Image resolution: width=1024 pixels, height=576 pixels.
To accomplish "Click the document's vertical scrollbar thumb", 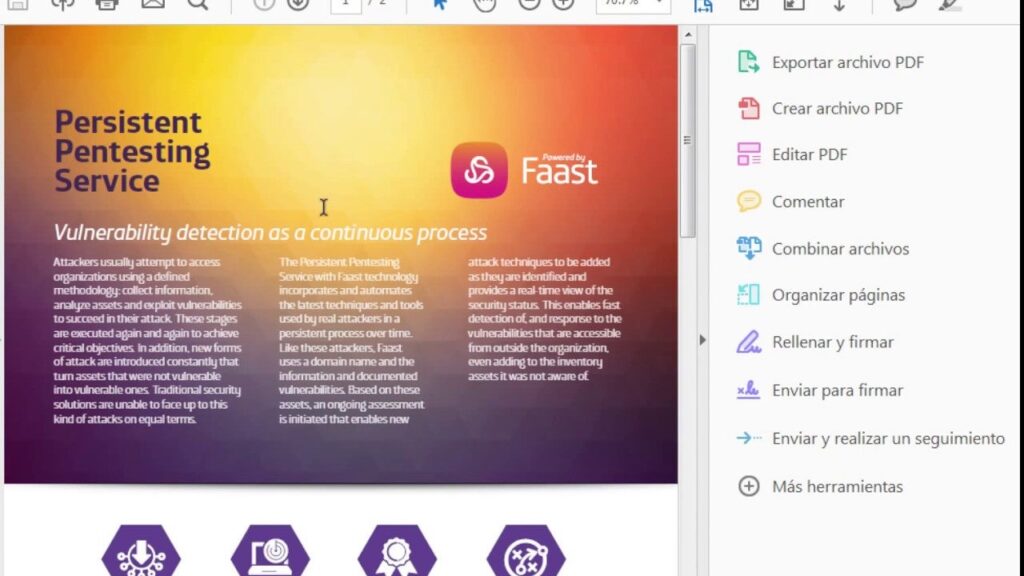I will 687,140.
